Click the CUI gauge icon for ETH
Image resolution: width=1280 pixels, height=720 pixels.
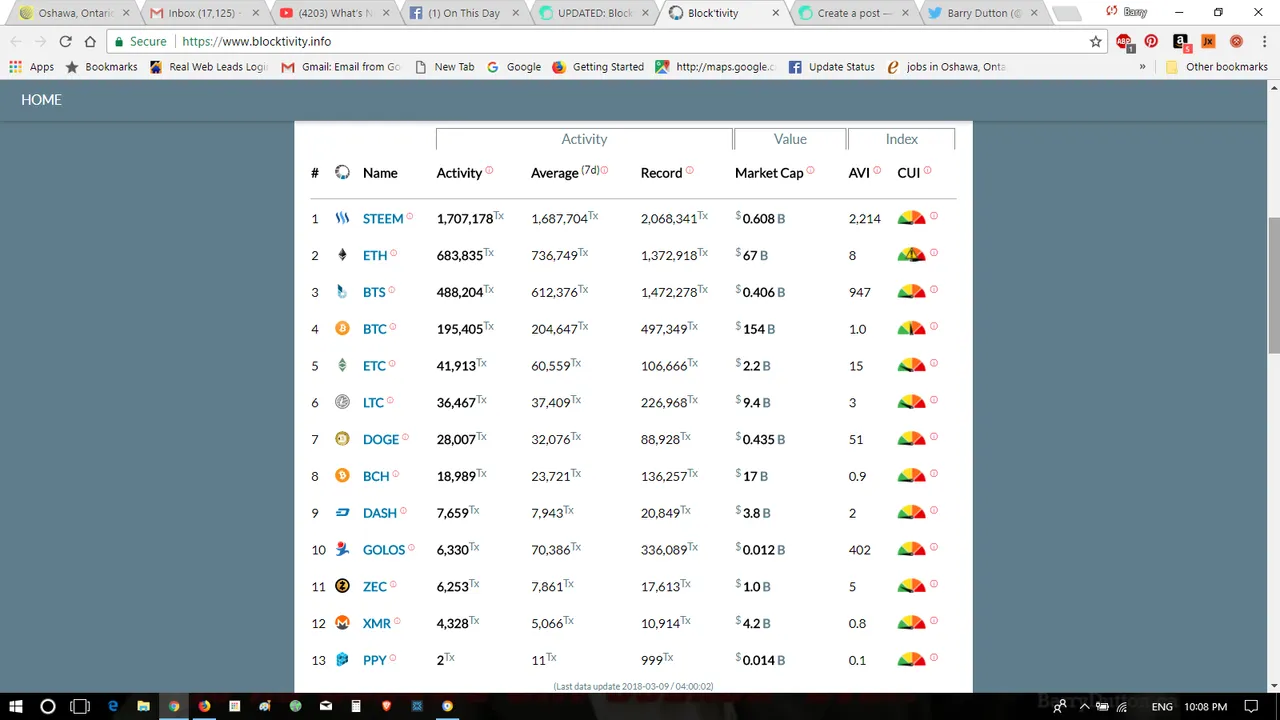911,254
